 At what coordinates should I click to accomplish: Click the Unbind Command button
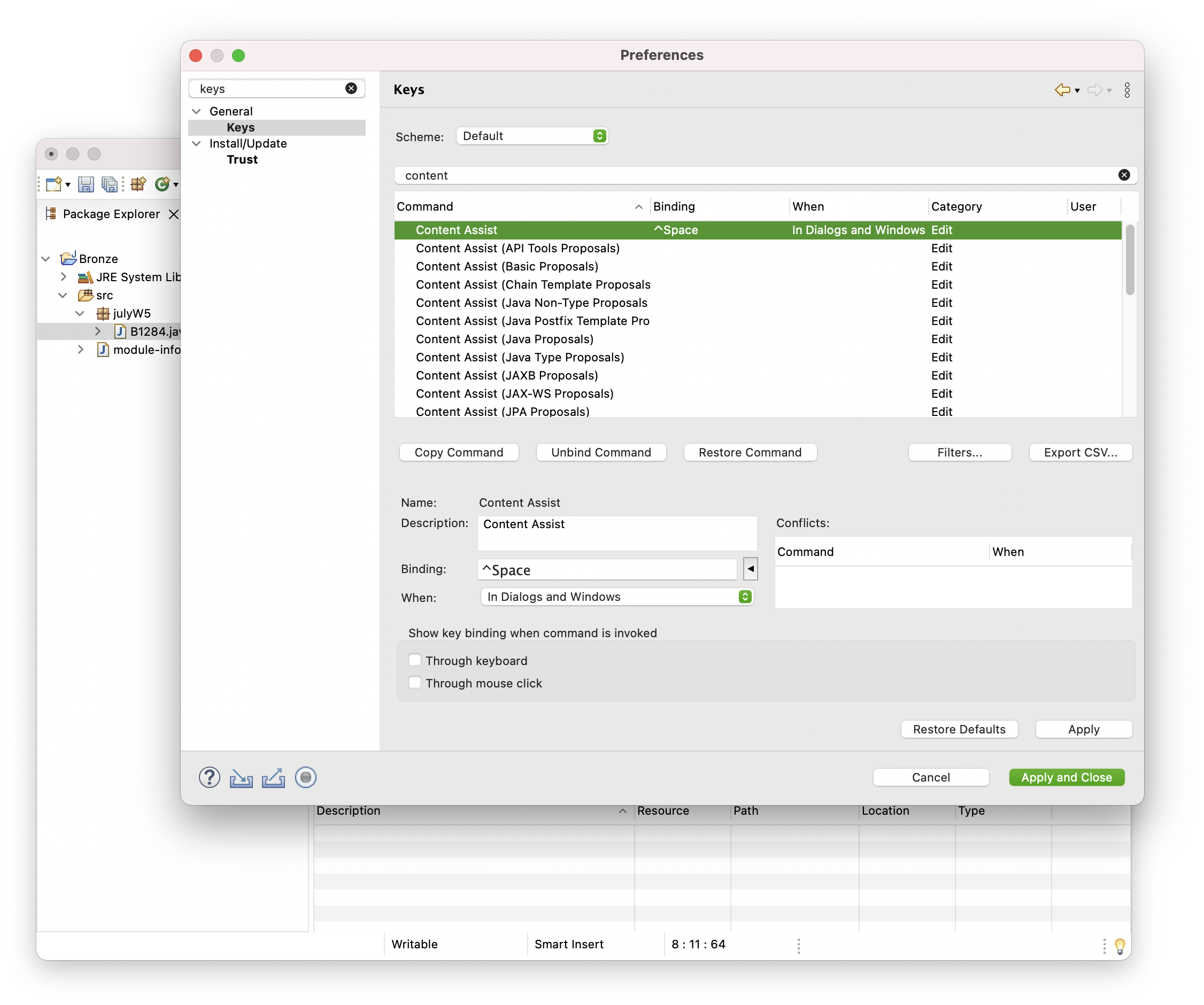click(601, 452)
